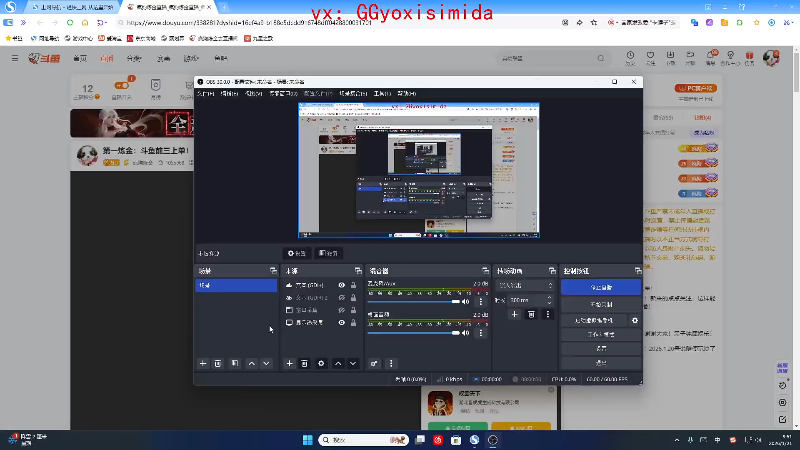Open transition properties three-dot icon in the Transitions dock
Viewport: 800px width, 450px height.
tap(547, 314)
